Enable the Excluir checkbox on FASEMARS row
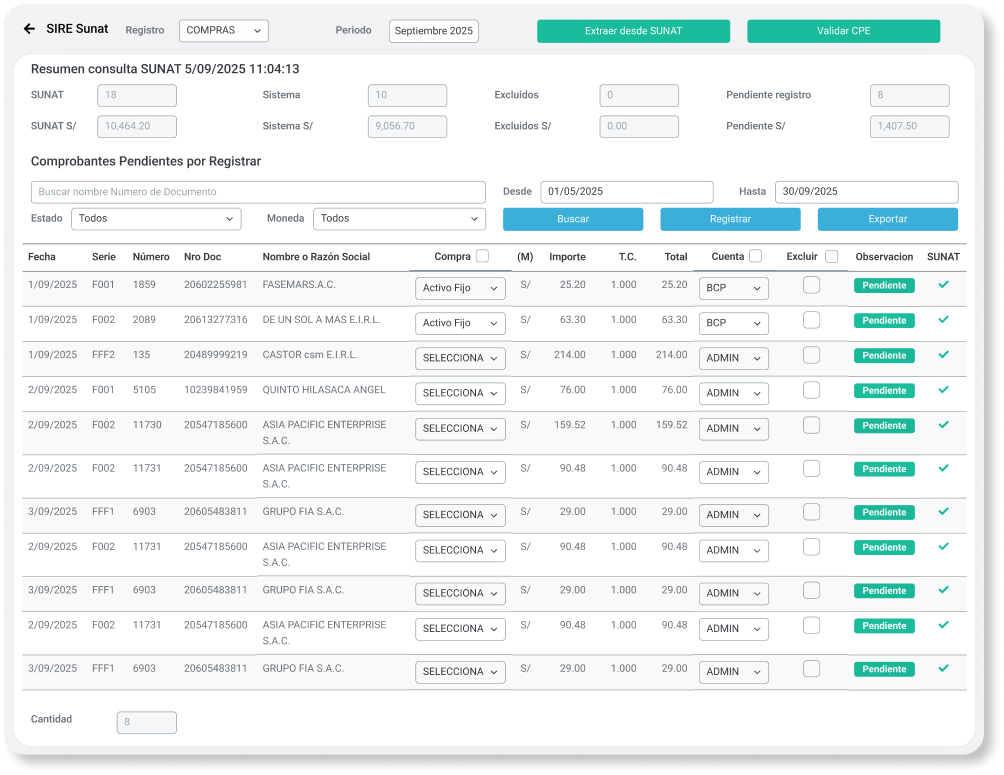1004x775 pixels. point(810,286)
